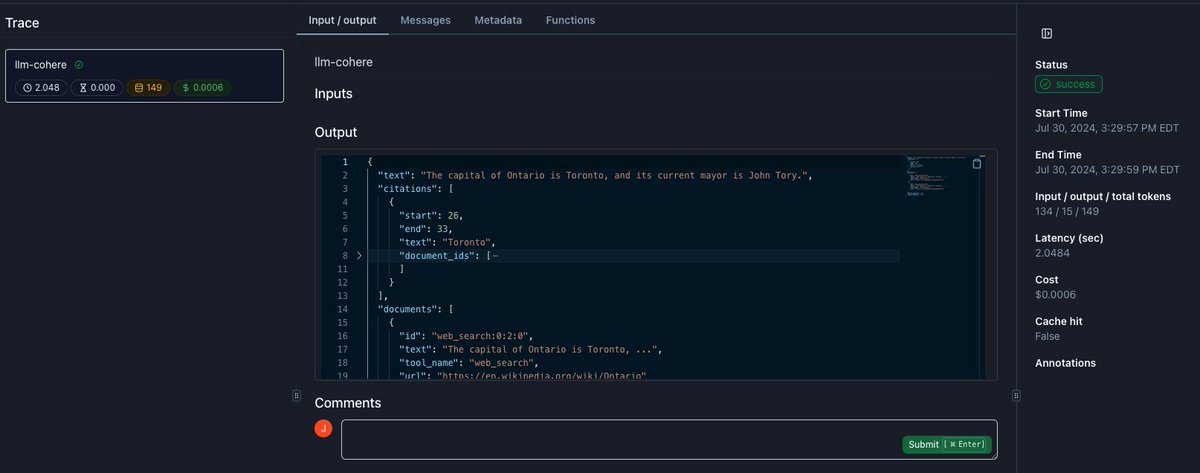
Task: Click output line with "The capital of Ontario is Toronto"
Action: point(595,176)
